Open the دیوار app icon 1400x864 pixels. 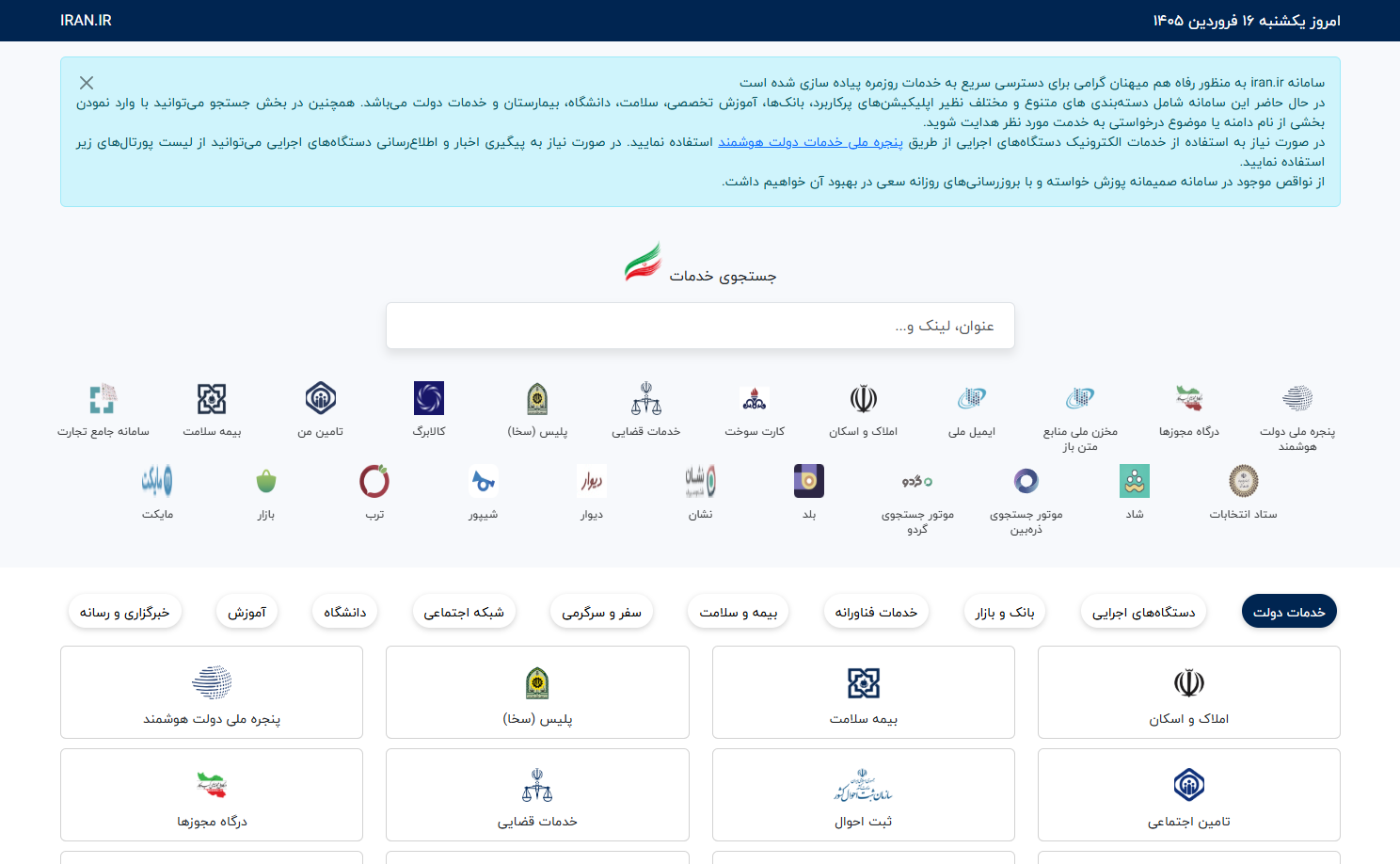click(x=592, y=481)
